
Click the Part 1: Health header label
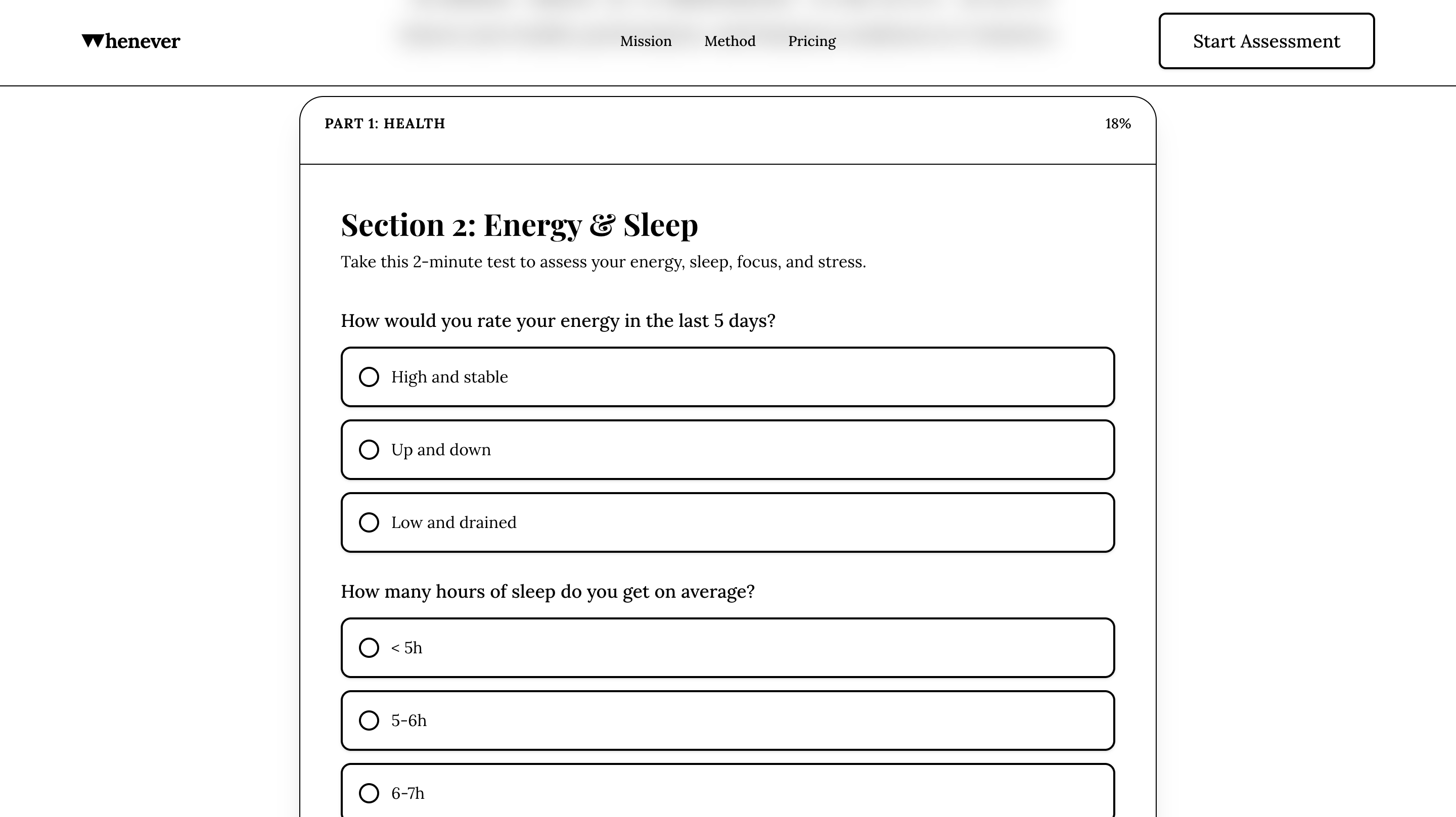pyautogui.click(x=385, y=124)
